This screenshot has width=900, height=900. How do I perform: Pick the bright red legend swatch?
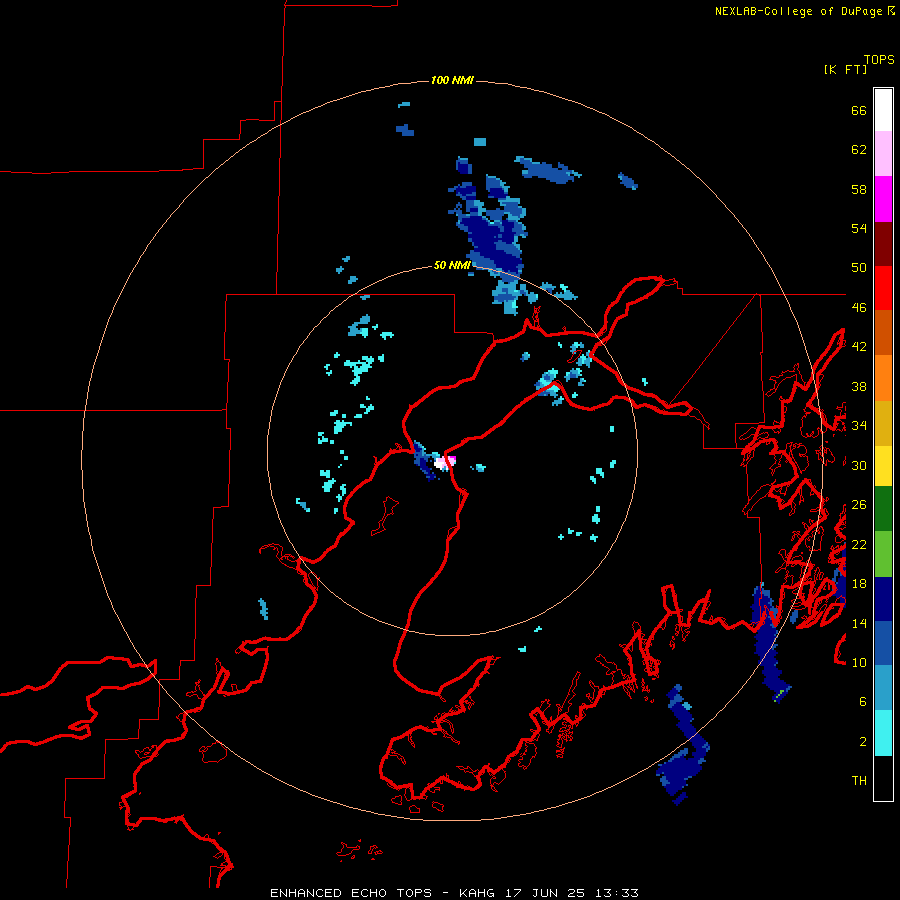[883, 288]
